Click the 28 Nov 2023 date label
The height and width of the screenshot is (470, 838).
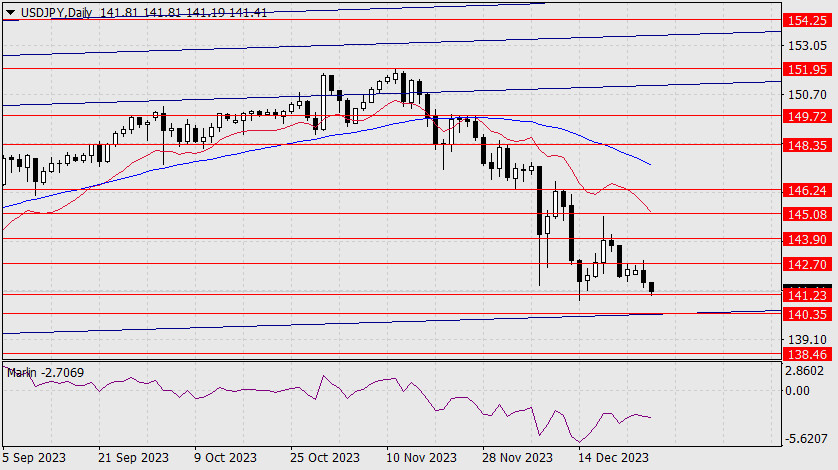[517, 458]
